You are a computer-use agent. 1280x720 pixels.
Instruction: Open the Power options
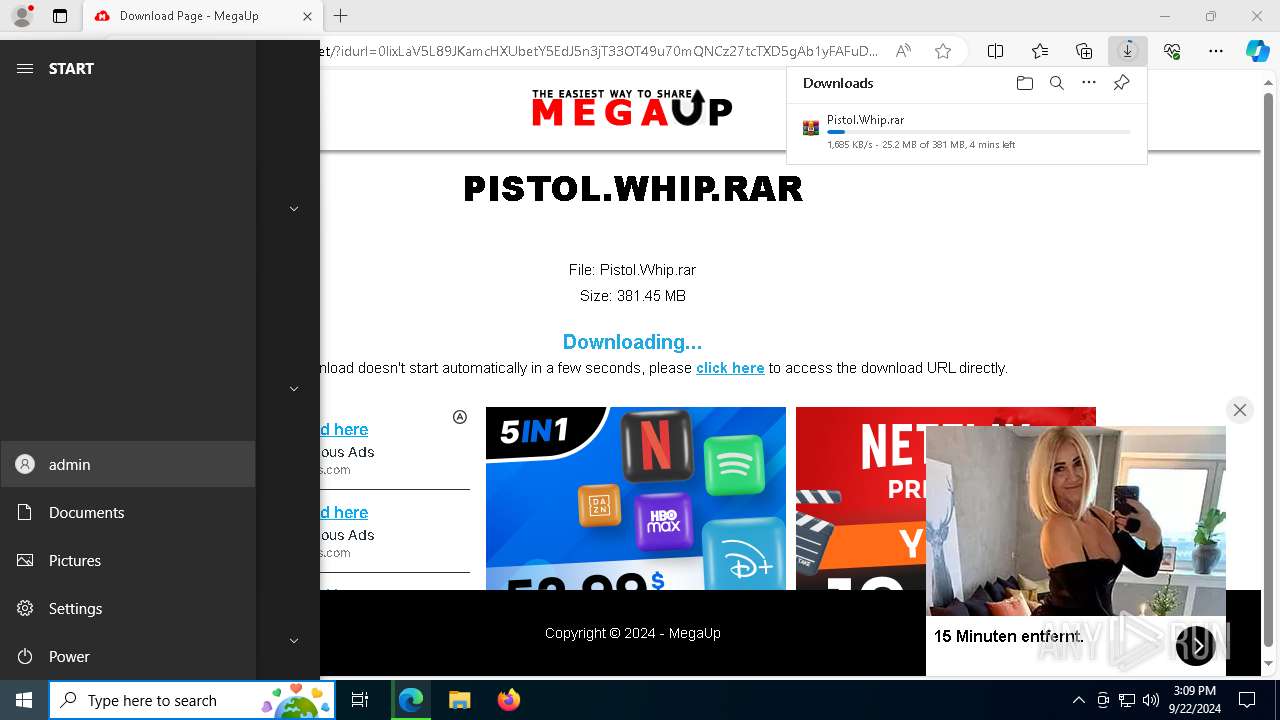point(128,656)
